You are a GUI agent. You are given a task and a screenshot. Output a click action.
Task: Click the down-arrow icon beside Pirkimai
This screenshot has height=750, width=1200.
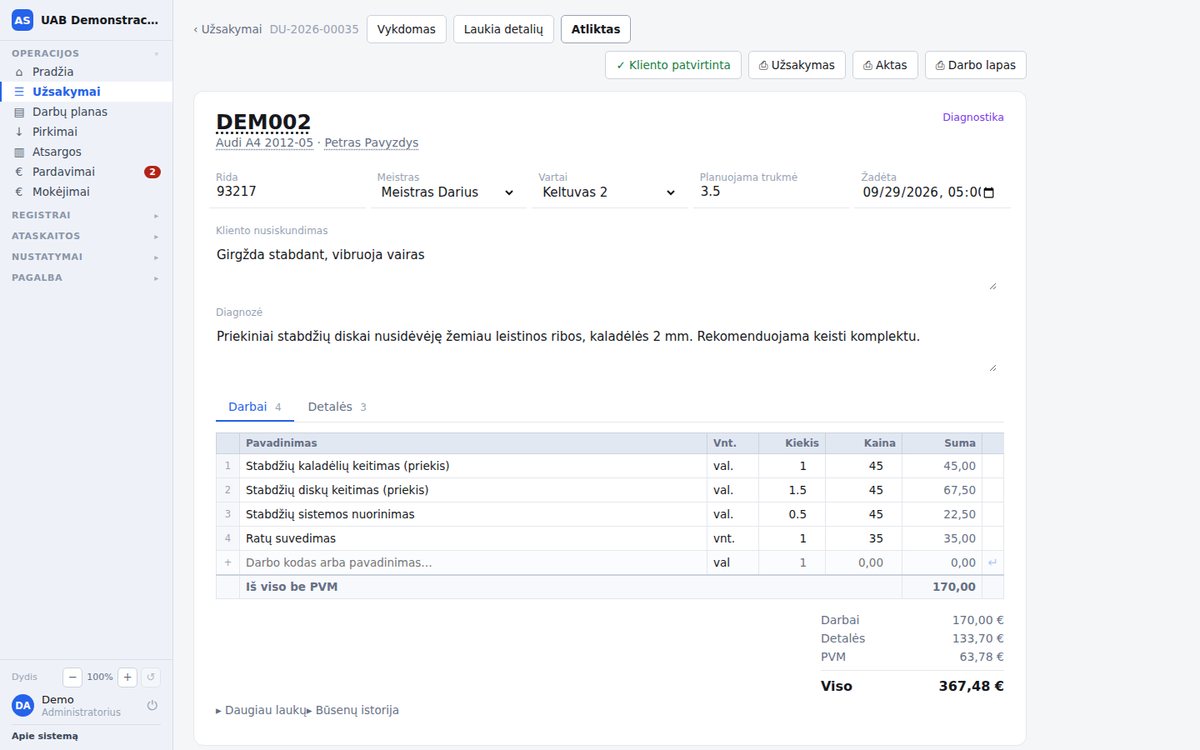(19, 132)
